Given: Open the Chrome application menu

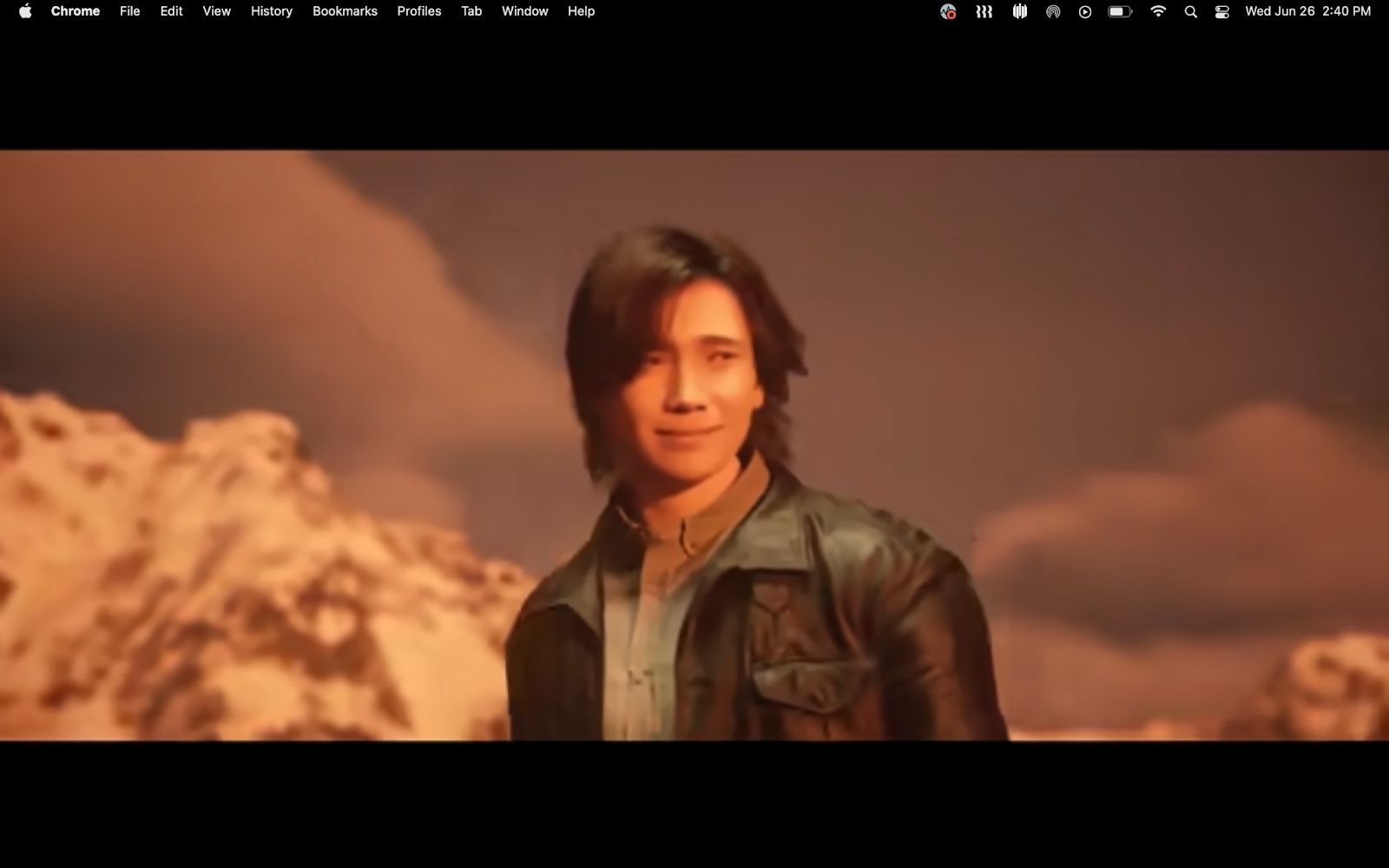Looking at the screenshot, I should tap(76, 11).
